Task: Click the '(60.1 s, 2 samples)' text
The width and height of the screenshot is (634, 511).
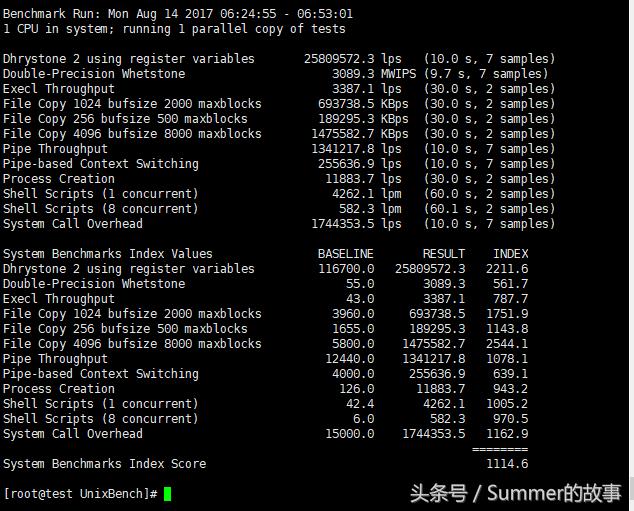Action: tap(489, 209)
